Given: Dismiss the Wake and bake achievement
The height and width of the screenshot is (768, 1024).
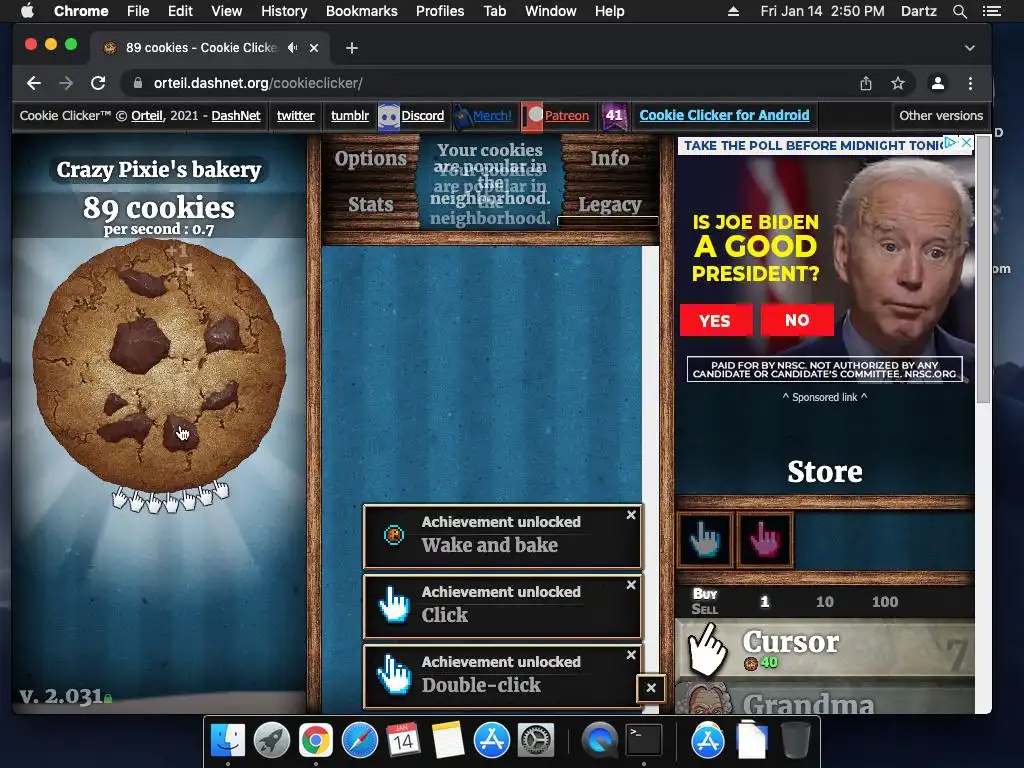Looking at the screenshot, I should [631, 515].
